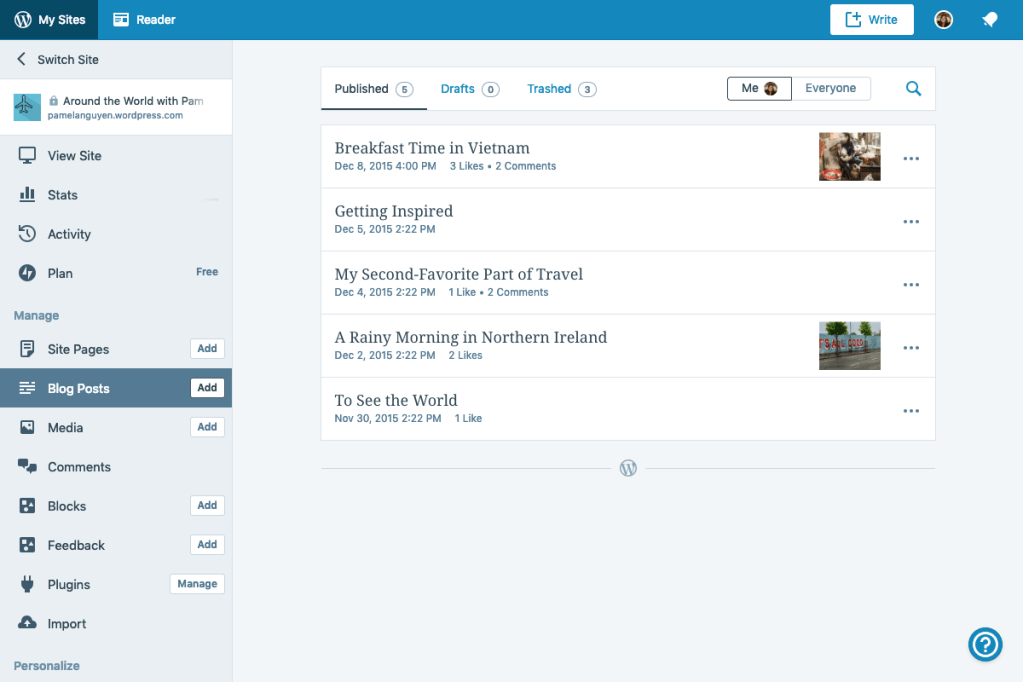Screen dimensions: 1023x682
Task: Click the user profile avatar in top bar
Action: [943, 20]
